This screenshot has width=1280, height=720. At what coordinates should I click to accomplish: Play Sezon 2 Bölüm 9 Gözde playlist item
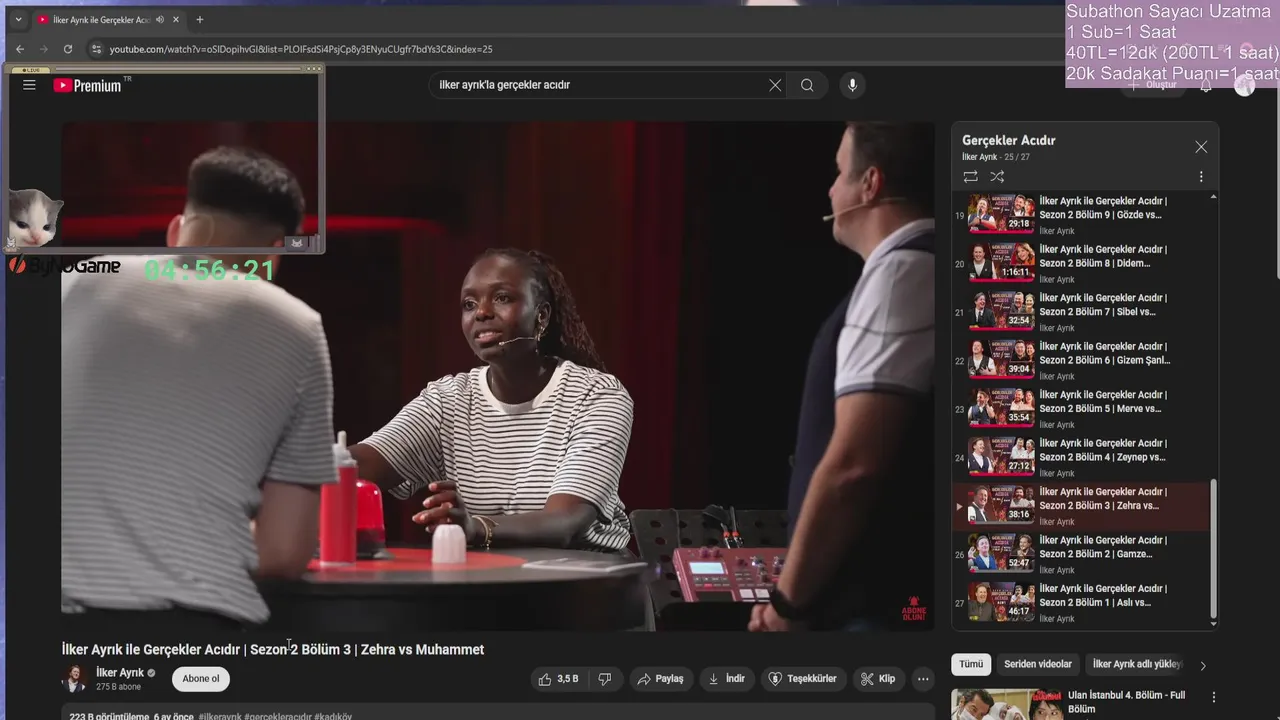pos(1082,215)
